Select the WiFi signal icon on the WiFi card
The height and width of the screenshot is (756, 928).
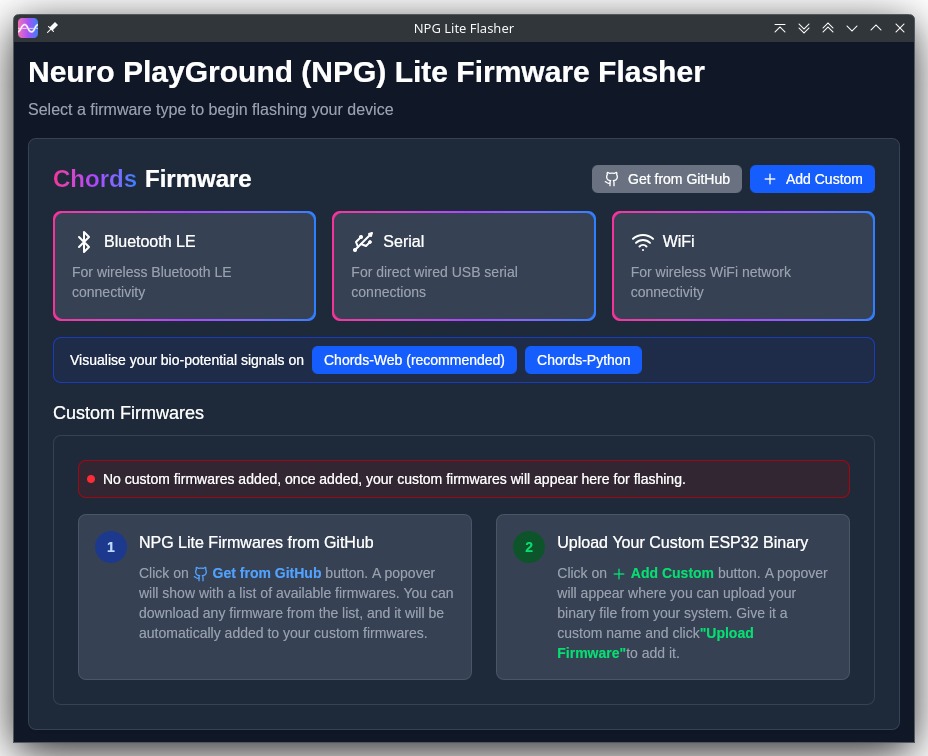(641, 241)
